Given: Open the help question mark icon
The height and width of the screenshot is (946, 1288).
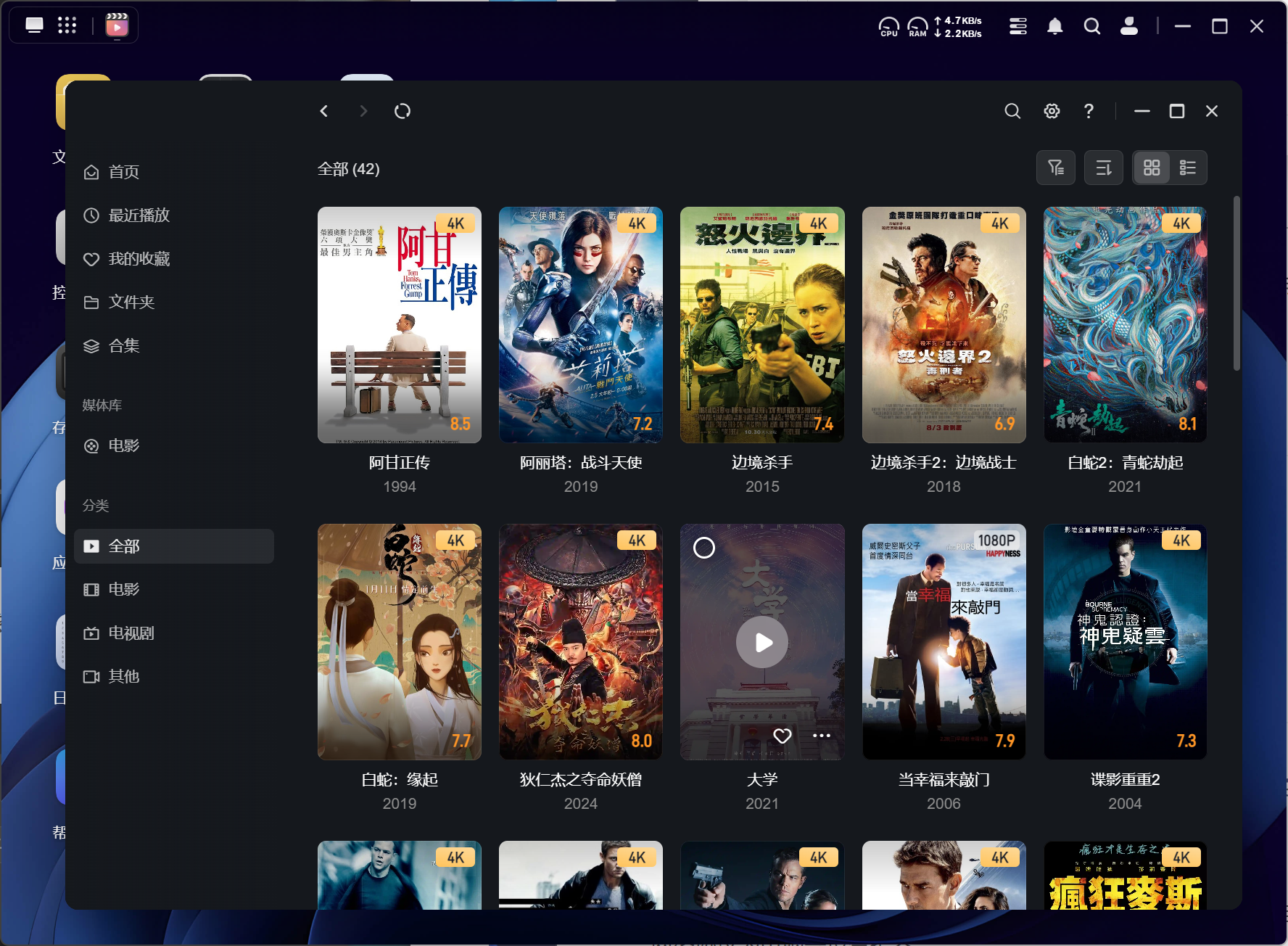Looking at the screenshot, I should [1089, 111].
